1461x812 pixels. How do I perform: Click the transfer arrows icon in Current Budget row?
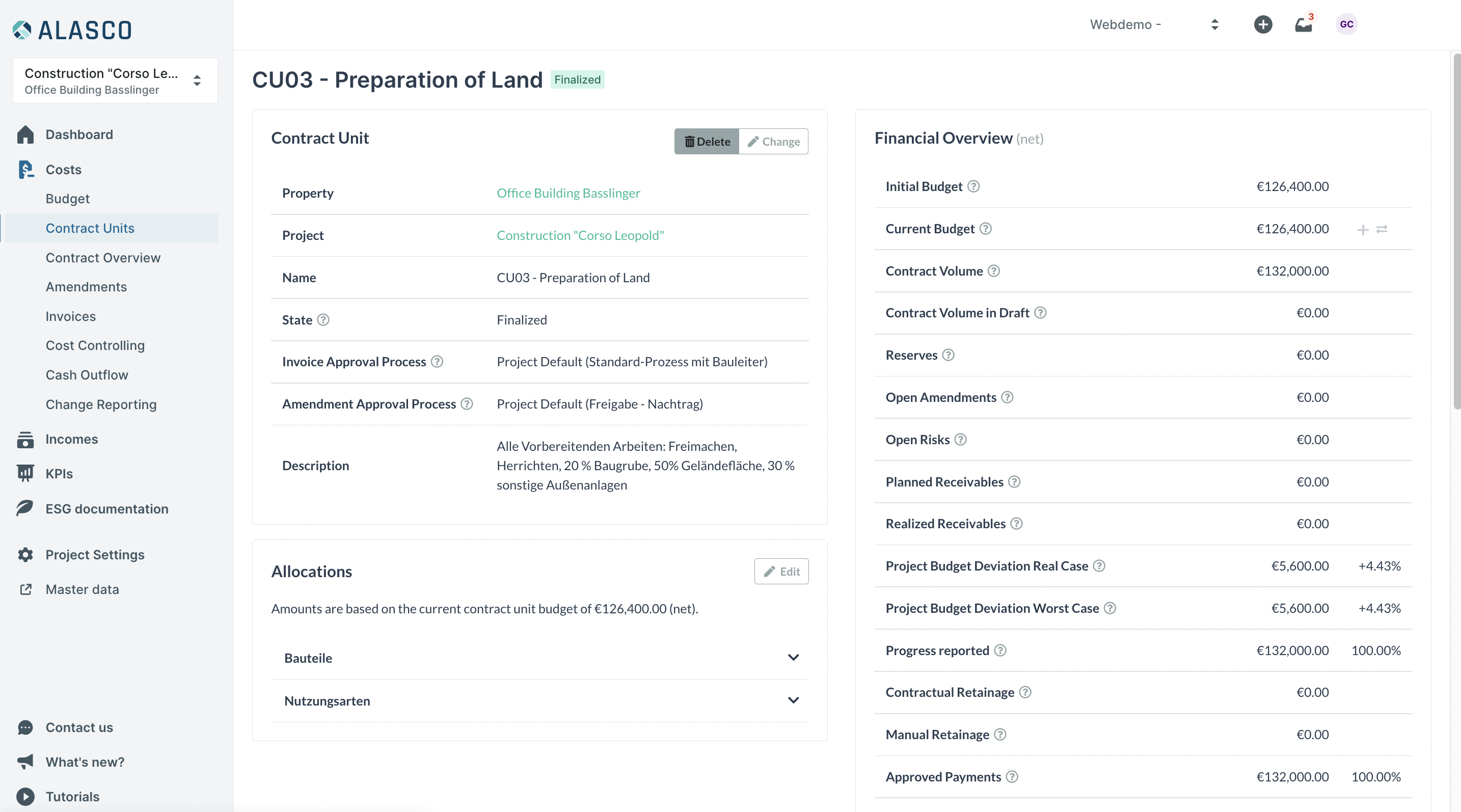[x=1382, y=229]
